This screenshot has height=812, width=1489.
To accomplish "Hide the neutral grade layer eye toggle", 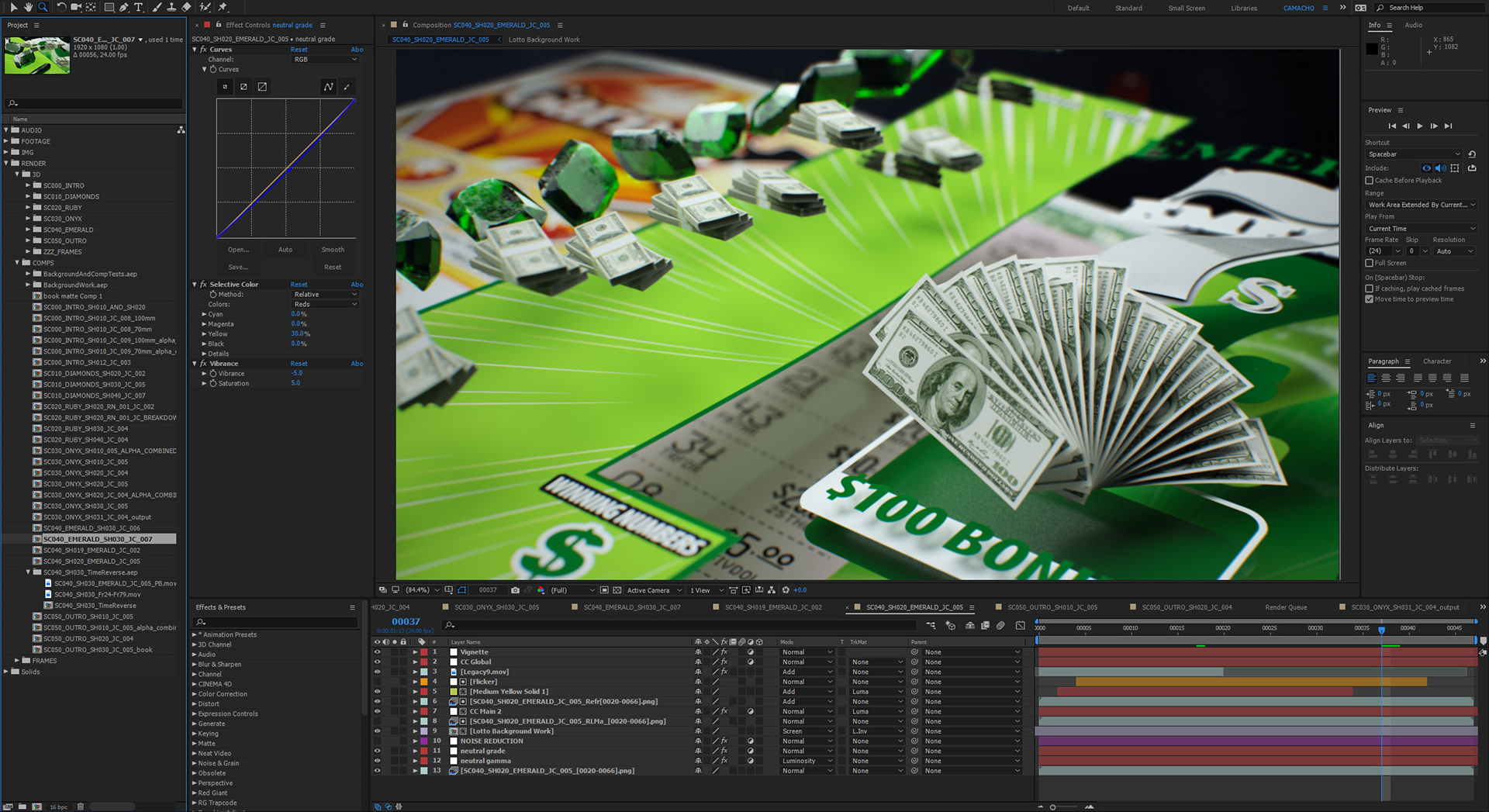I will 378,751.
